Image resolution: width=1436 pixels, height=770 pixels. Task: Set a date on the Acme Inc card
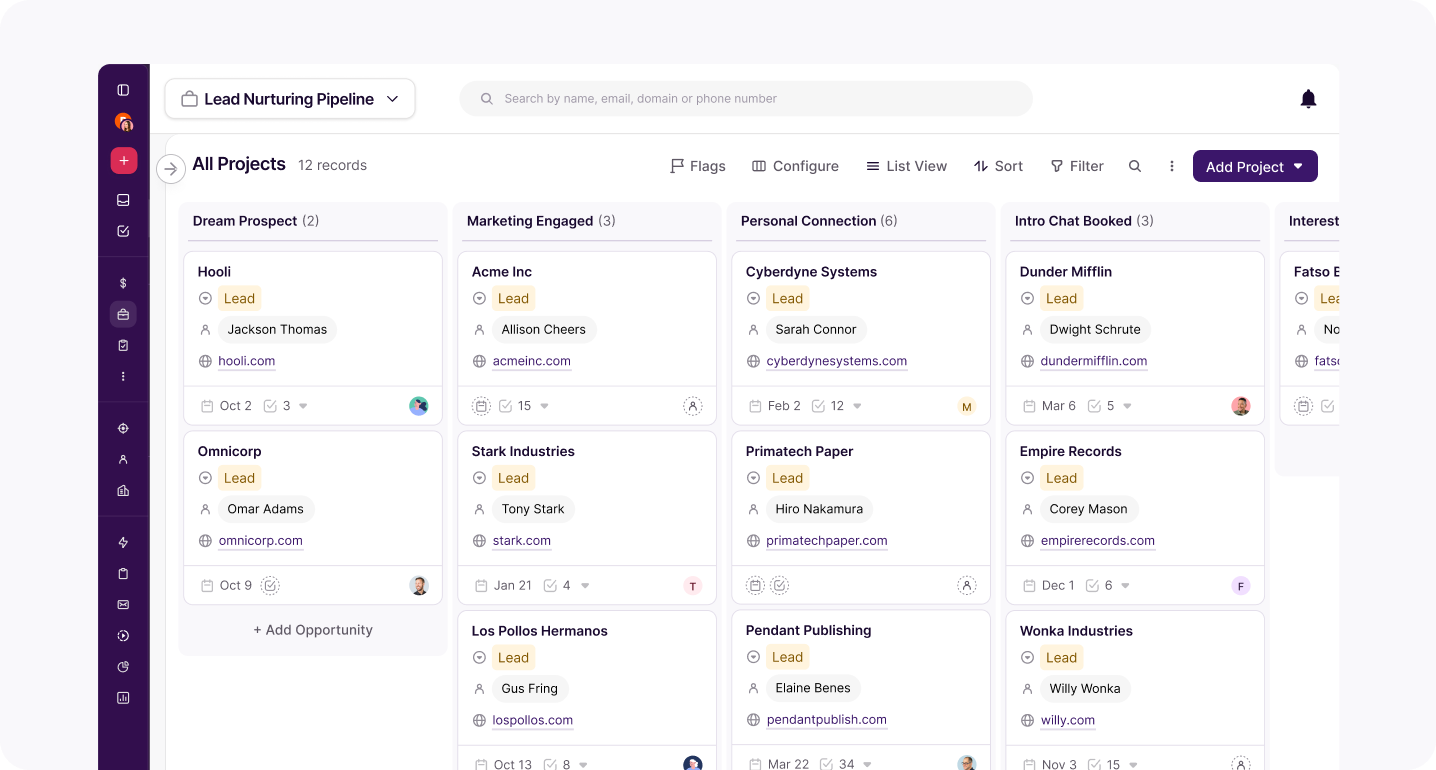tap(481, 406)
